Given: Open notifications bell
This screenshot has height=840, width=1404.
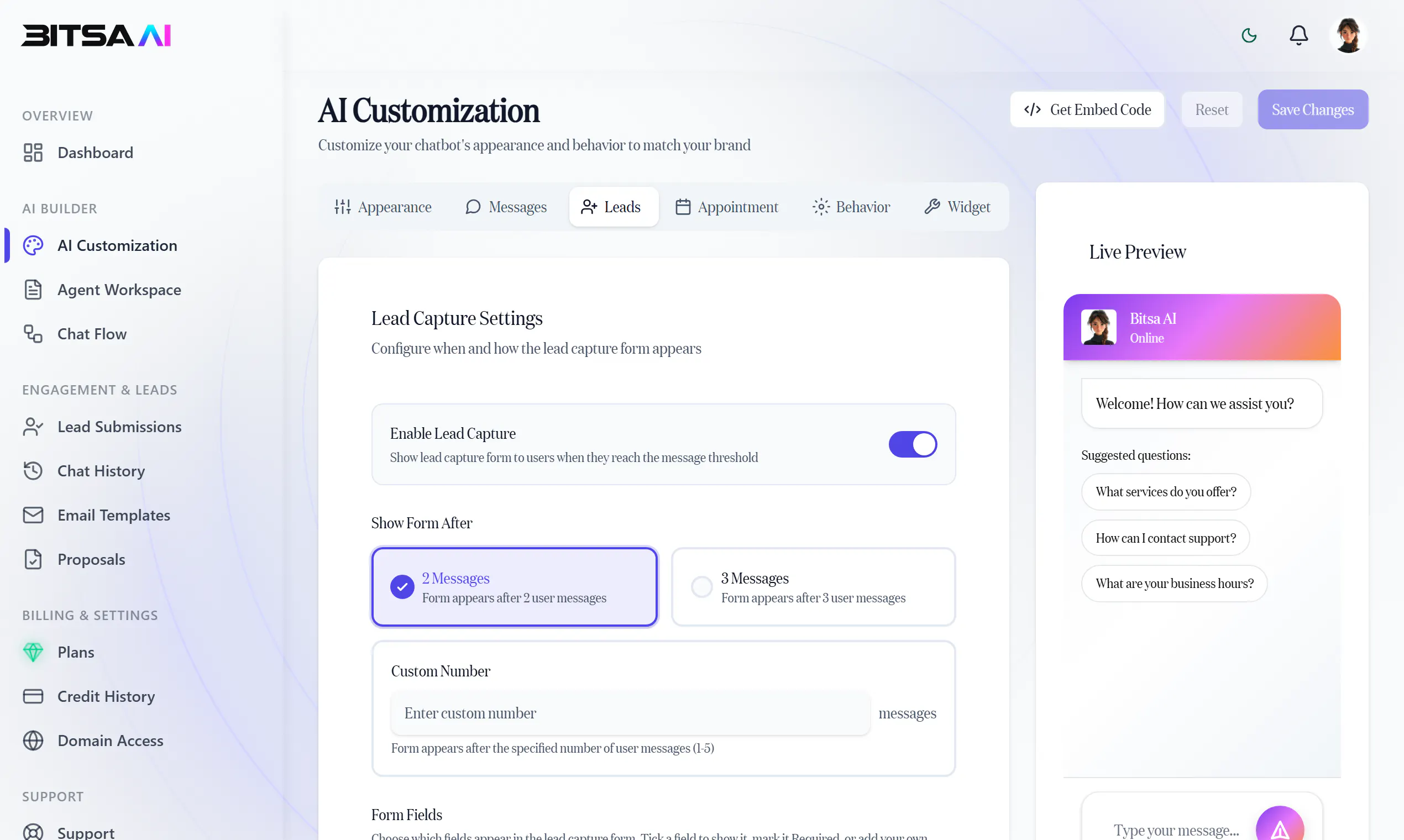Looking at the screenshot, I should click(x=1299, y=36).
